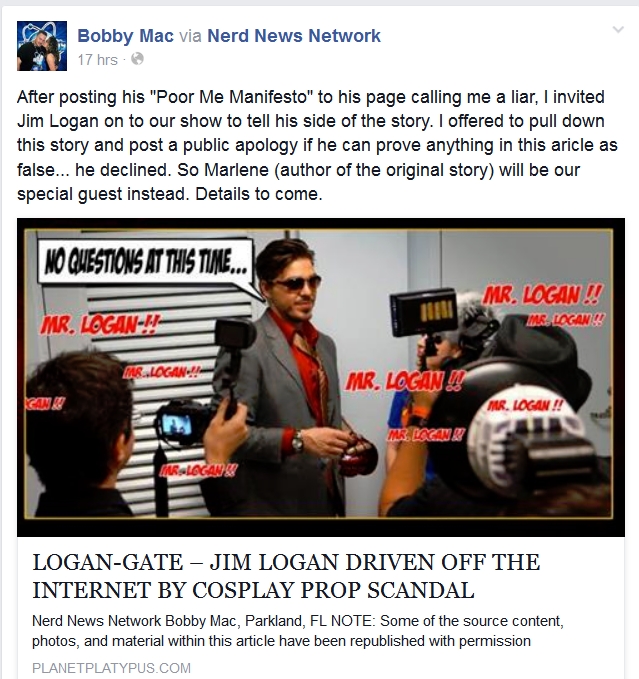Click the 'Poor Me Manifesto' phrase in the post
Screen dimensions: 639x679
(228, 97)
